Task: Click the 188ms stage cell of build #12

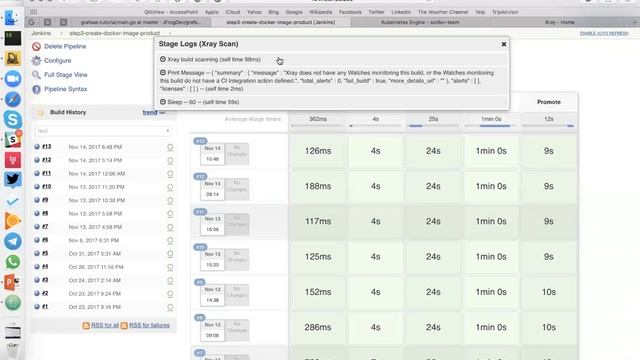Action: (318, 187)
